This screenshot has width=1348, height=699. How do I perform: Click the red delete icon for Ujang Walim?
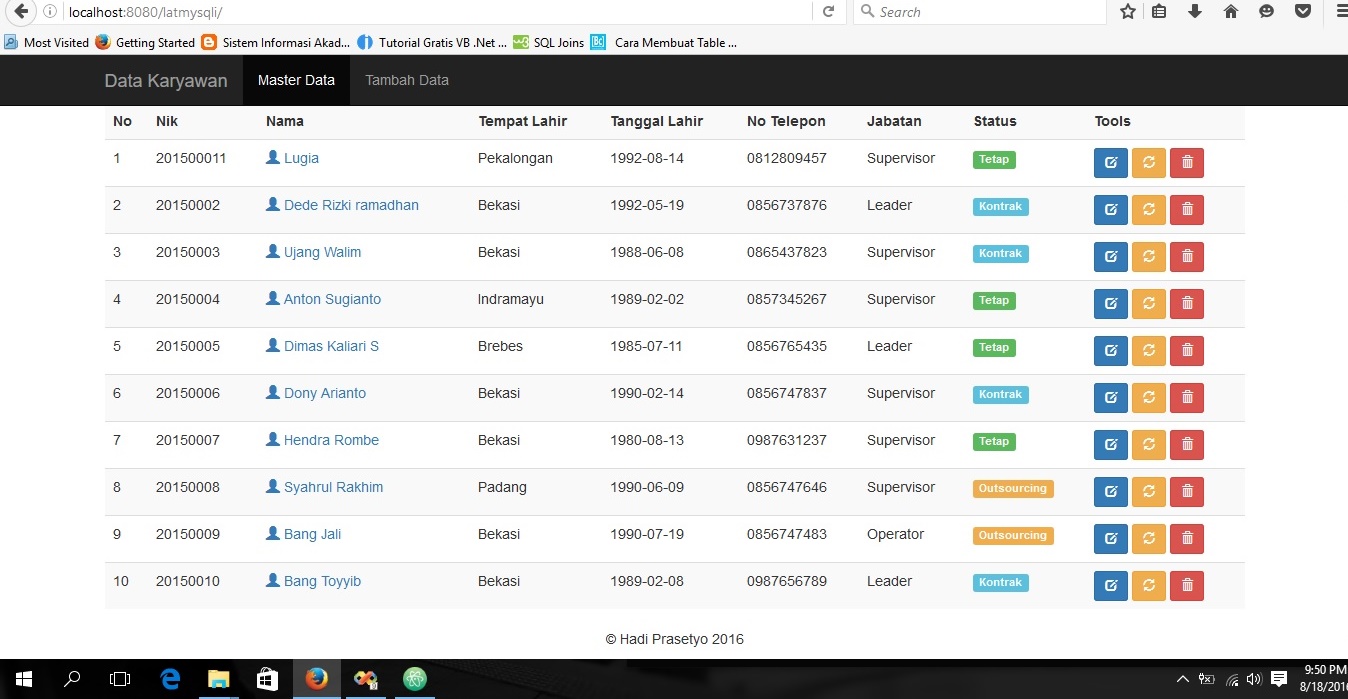[x=1186, y=256]
